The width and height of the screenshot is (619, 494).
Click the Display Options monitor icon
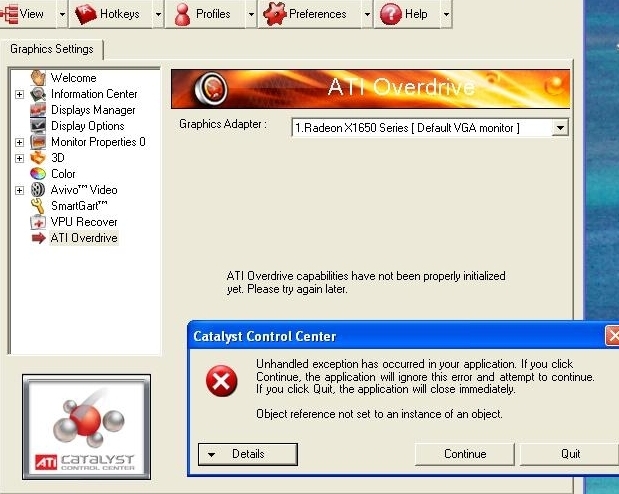[x=38, y=126]
